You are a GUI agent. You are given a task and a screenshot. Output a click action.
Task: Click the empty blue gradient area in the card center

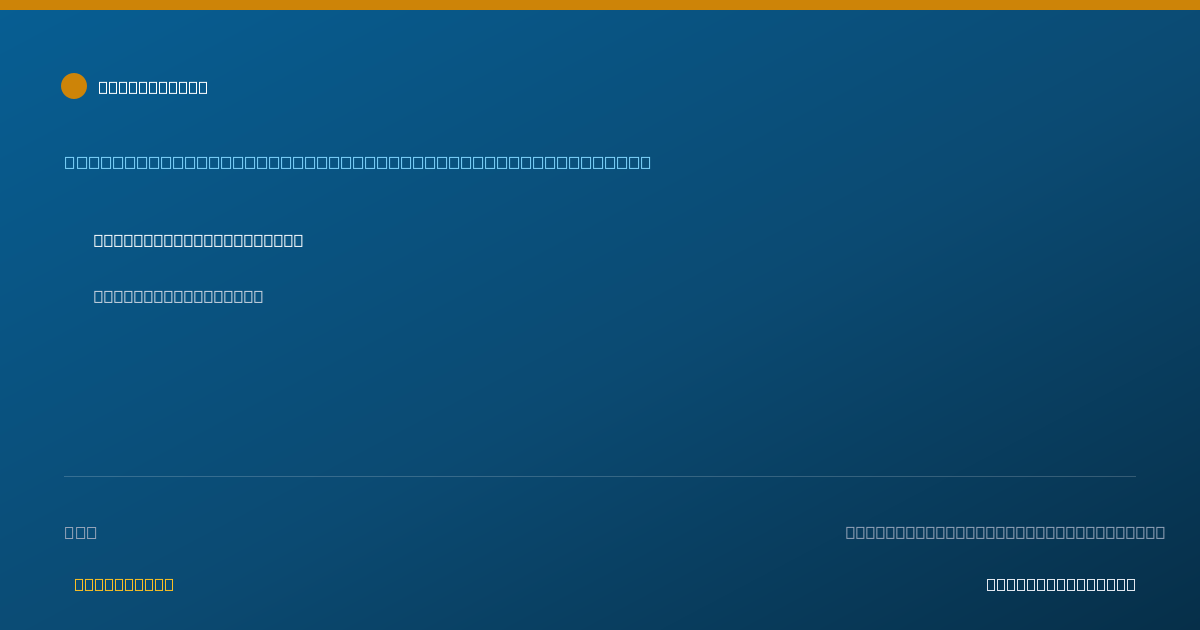600,390
